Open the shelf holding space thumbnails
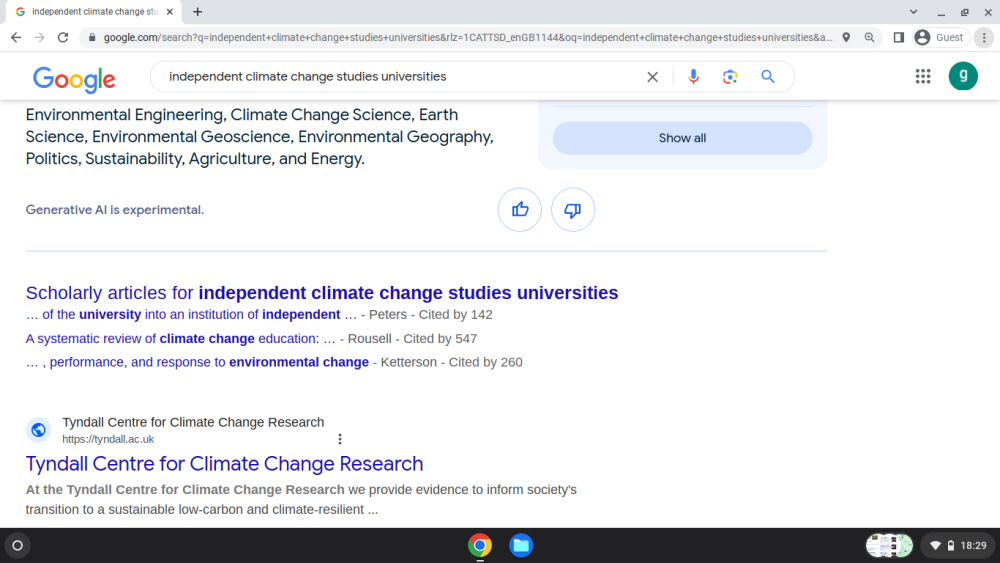This screenshot has height=563, width=1000. 889,546
